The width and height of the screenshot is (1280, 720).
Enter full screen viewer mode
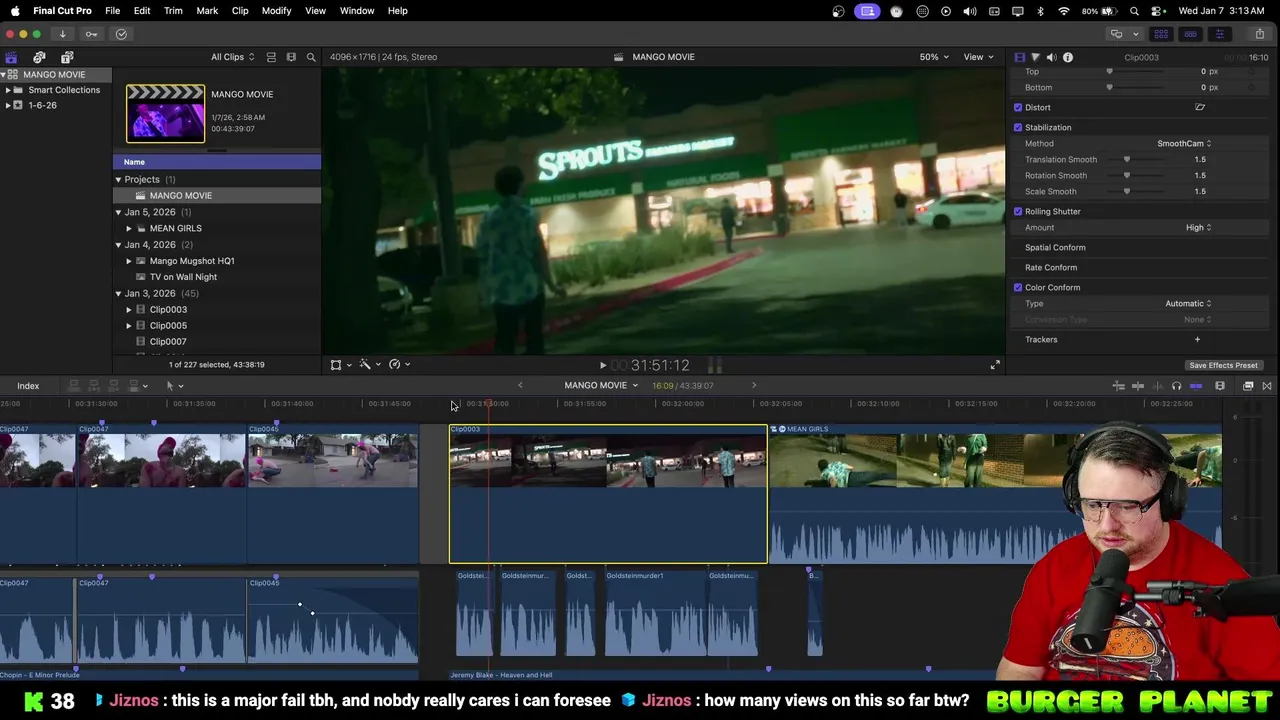click(994, 365)
